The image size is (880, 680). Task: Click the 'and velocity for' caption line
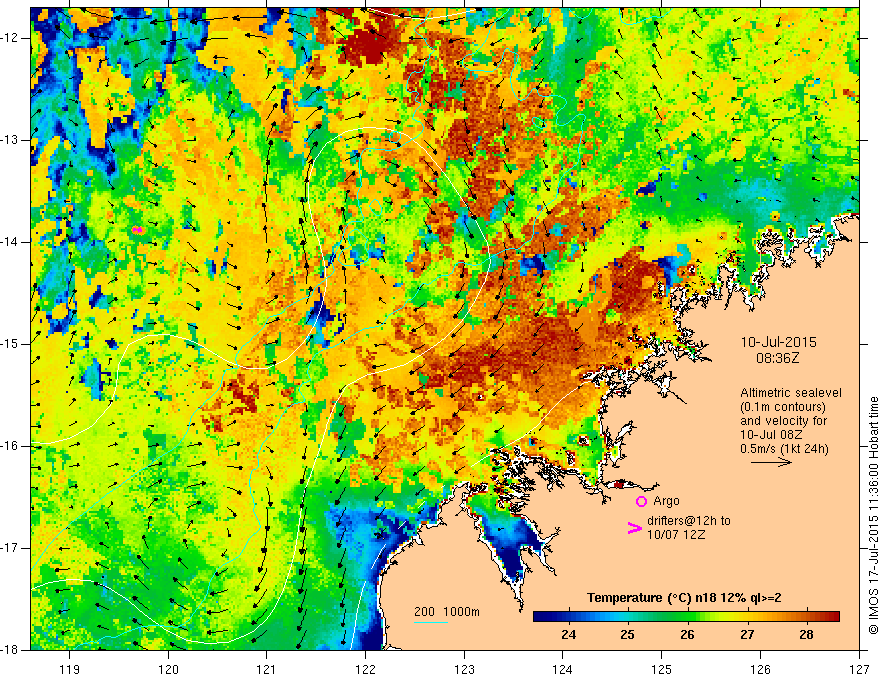point(783,421)
